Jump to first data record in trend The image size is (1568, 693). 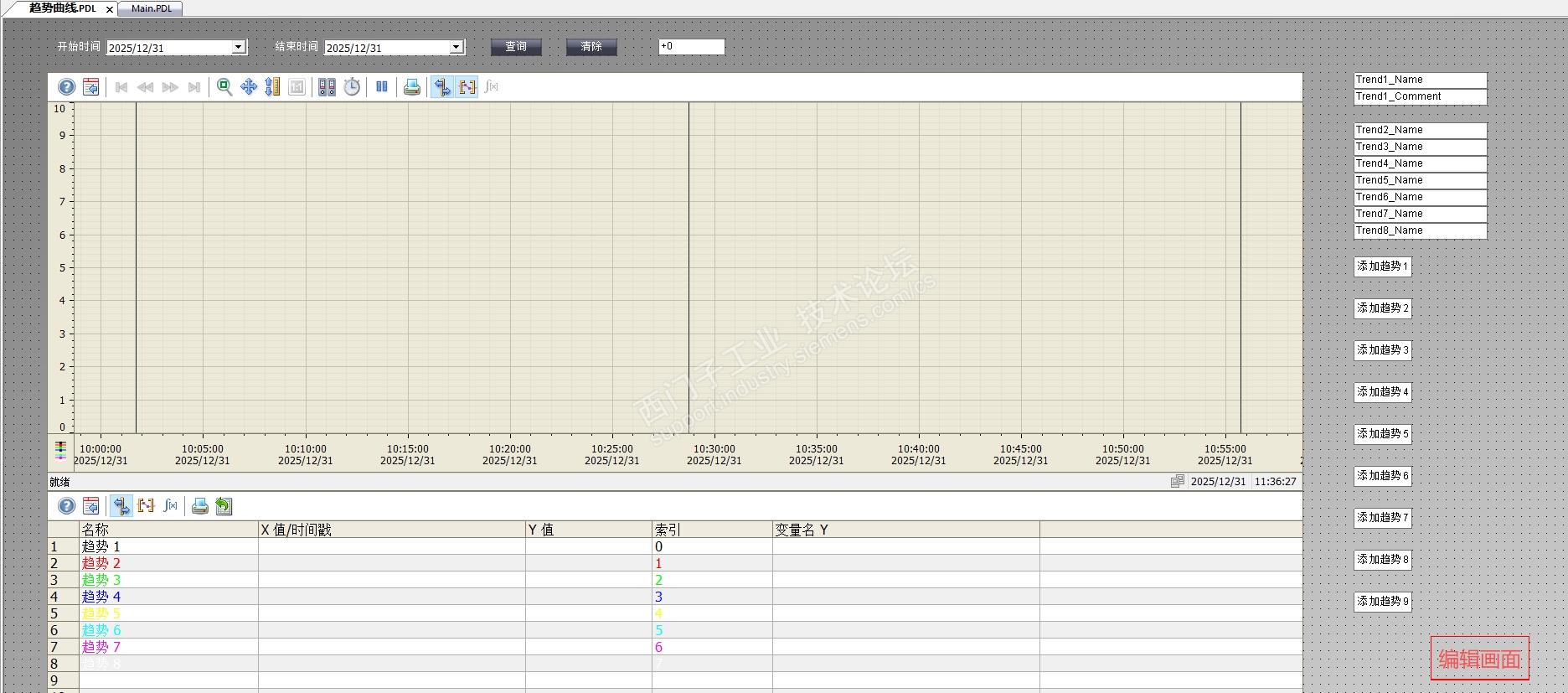[x=121, y=87]
